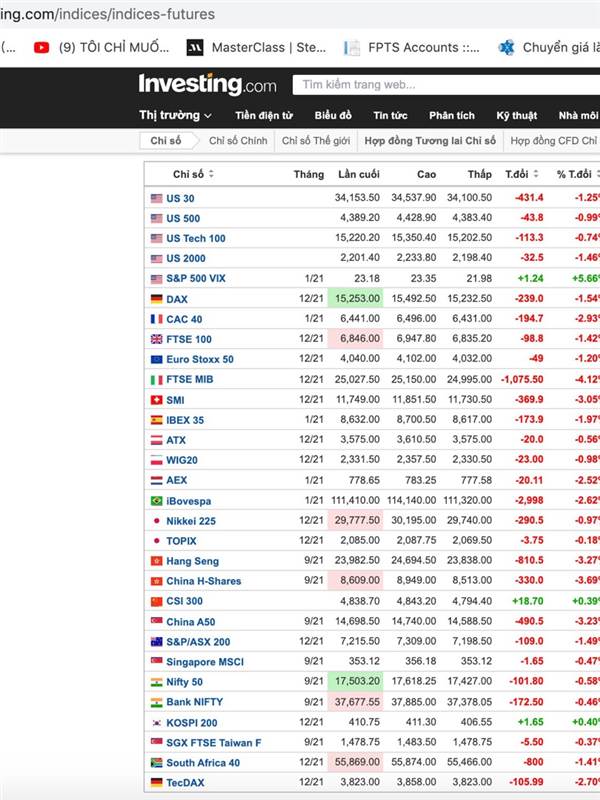The height and width of the screenshot is (800, 600).
Task: Click the Brazilian flag beside iBovespa
Action: pos(157,501)
